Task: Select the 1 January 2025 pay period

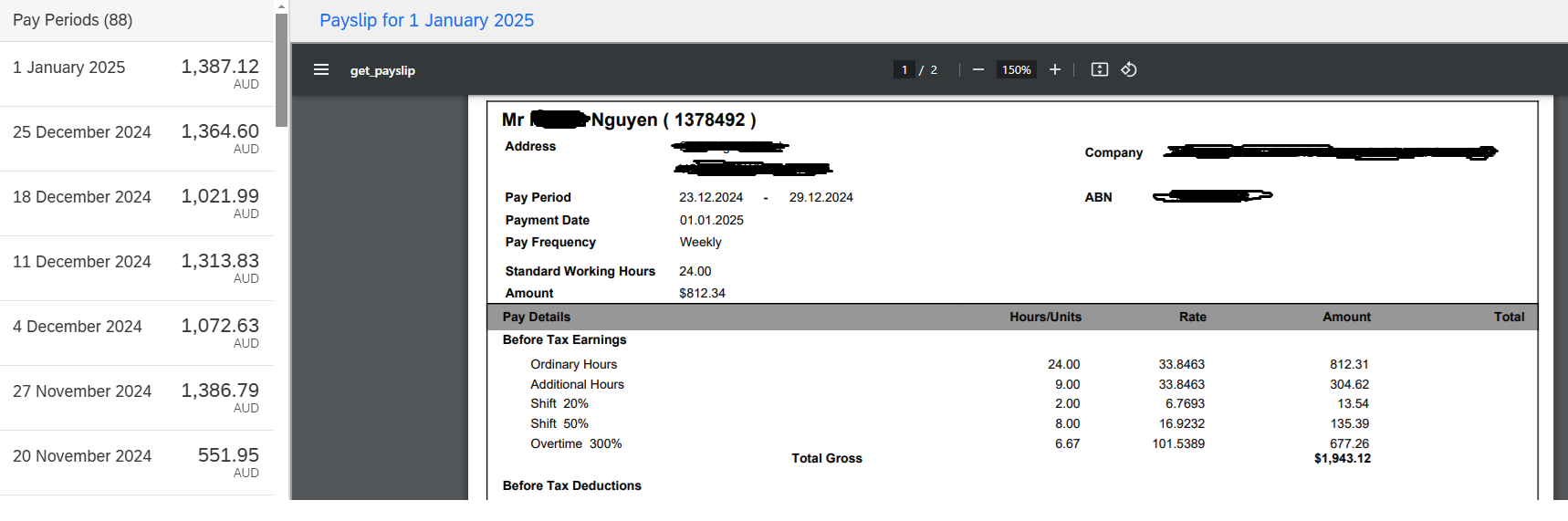Action: tap(137, 74)
